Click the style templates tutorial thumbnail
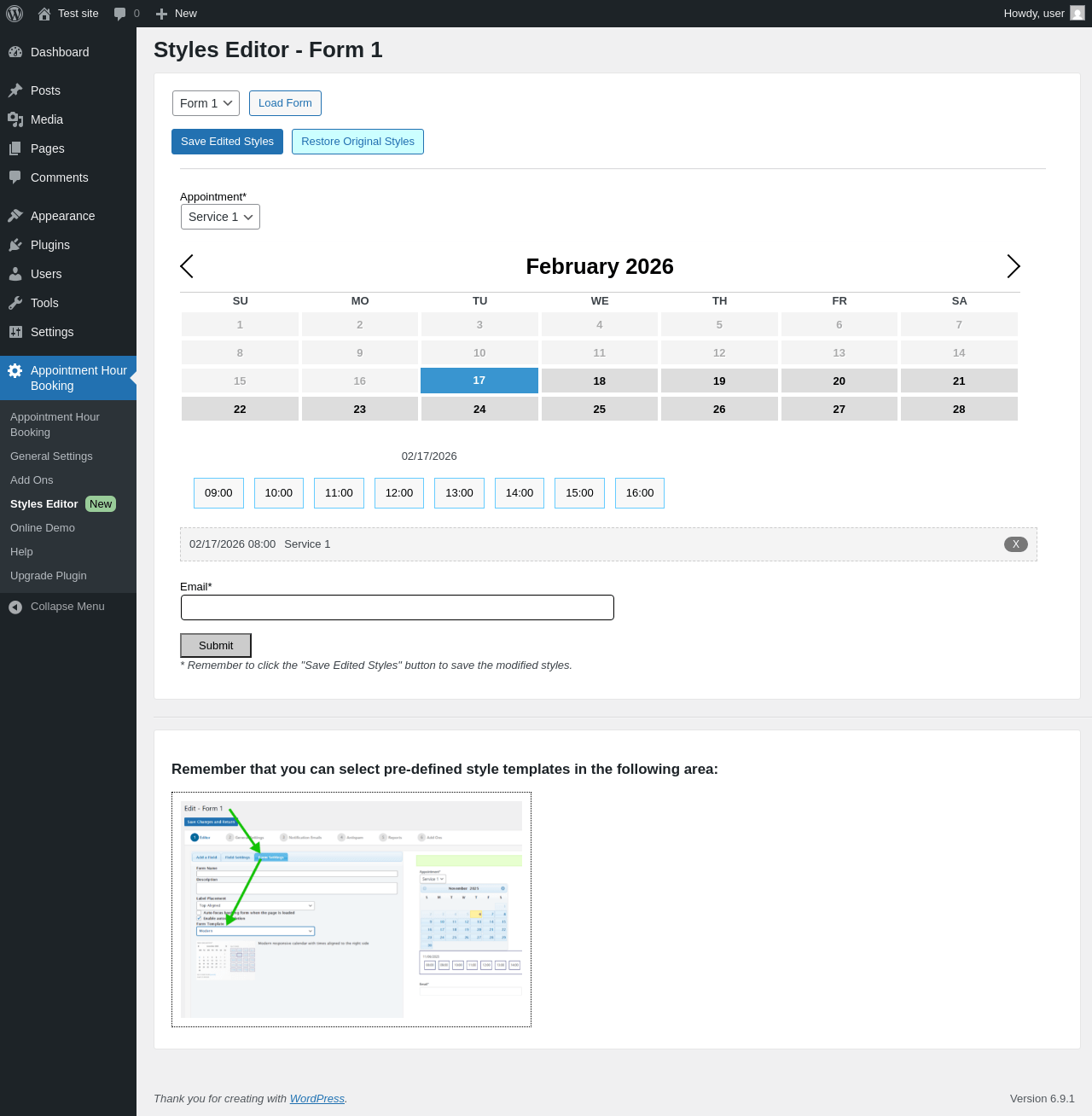 (351, 910)
